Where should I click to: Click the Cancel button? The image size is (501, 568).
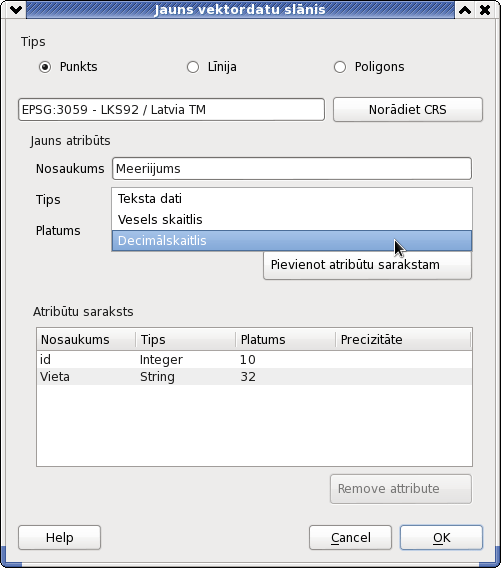point(350,538)
